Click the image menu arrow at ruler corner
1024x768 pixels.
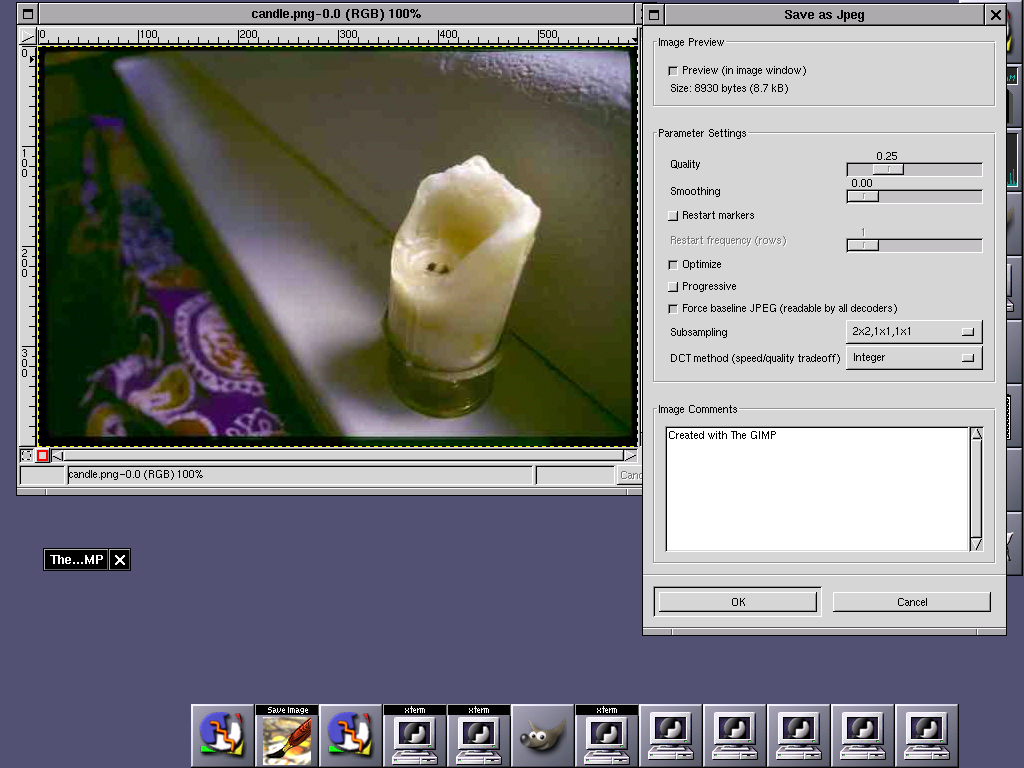tap(28, 36)
